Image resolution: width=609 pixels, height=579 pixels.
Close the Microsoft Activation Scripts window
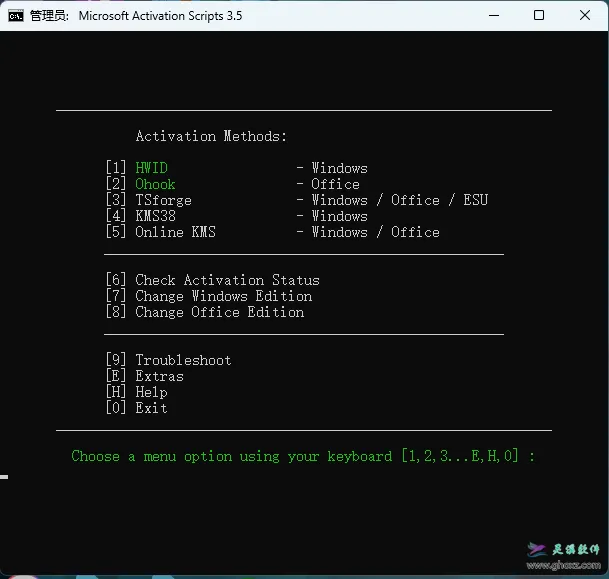[x=585, y=16]
